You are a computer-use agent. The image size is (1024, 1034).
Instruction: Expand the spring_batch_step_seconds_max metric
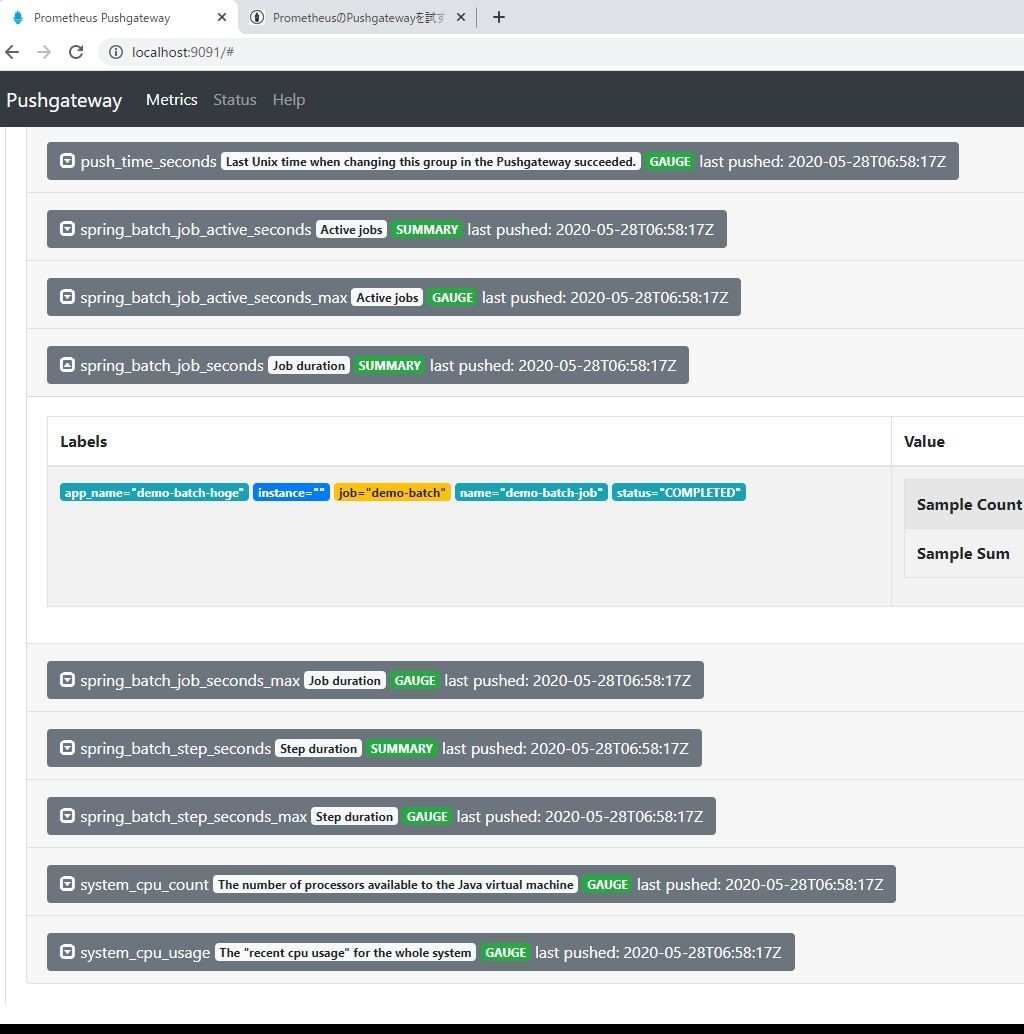click(x=381, y=816)
